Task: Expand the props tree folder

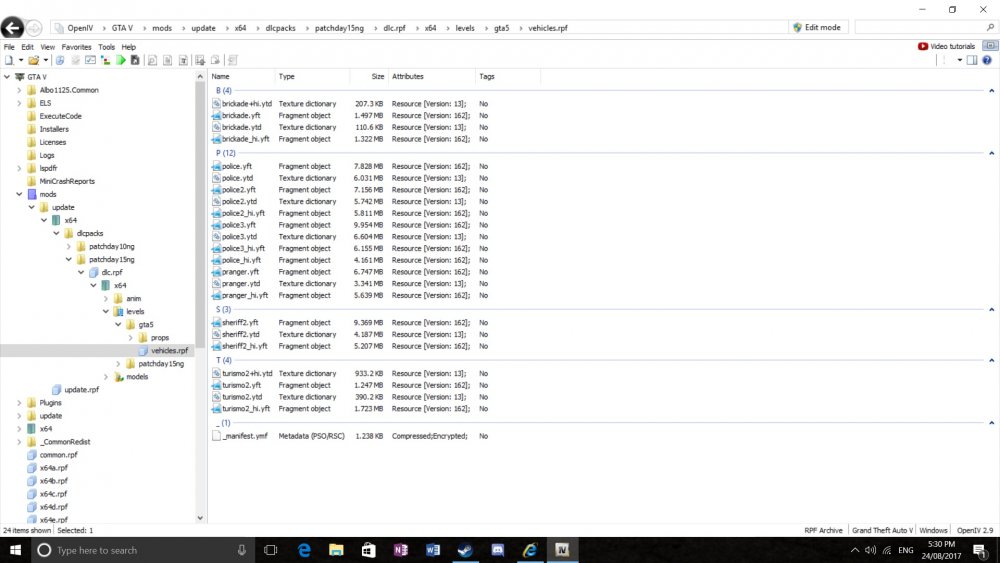Action: (131, 337)
